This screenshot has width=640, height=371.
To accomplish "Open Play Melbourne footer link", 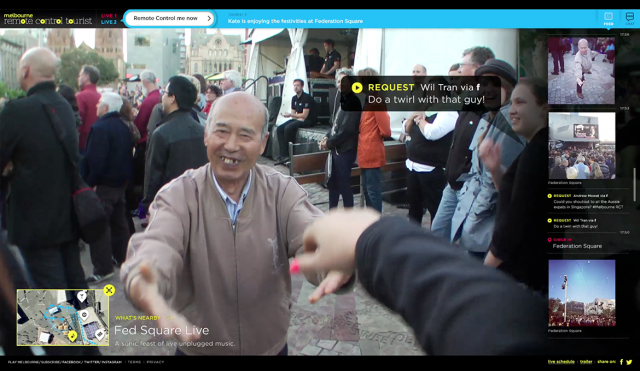I will coord(23,362).
